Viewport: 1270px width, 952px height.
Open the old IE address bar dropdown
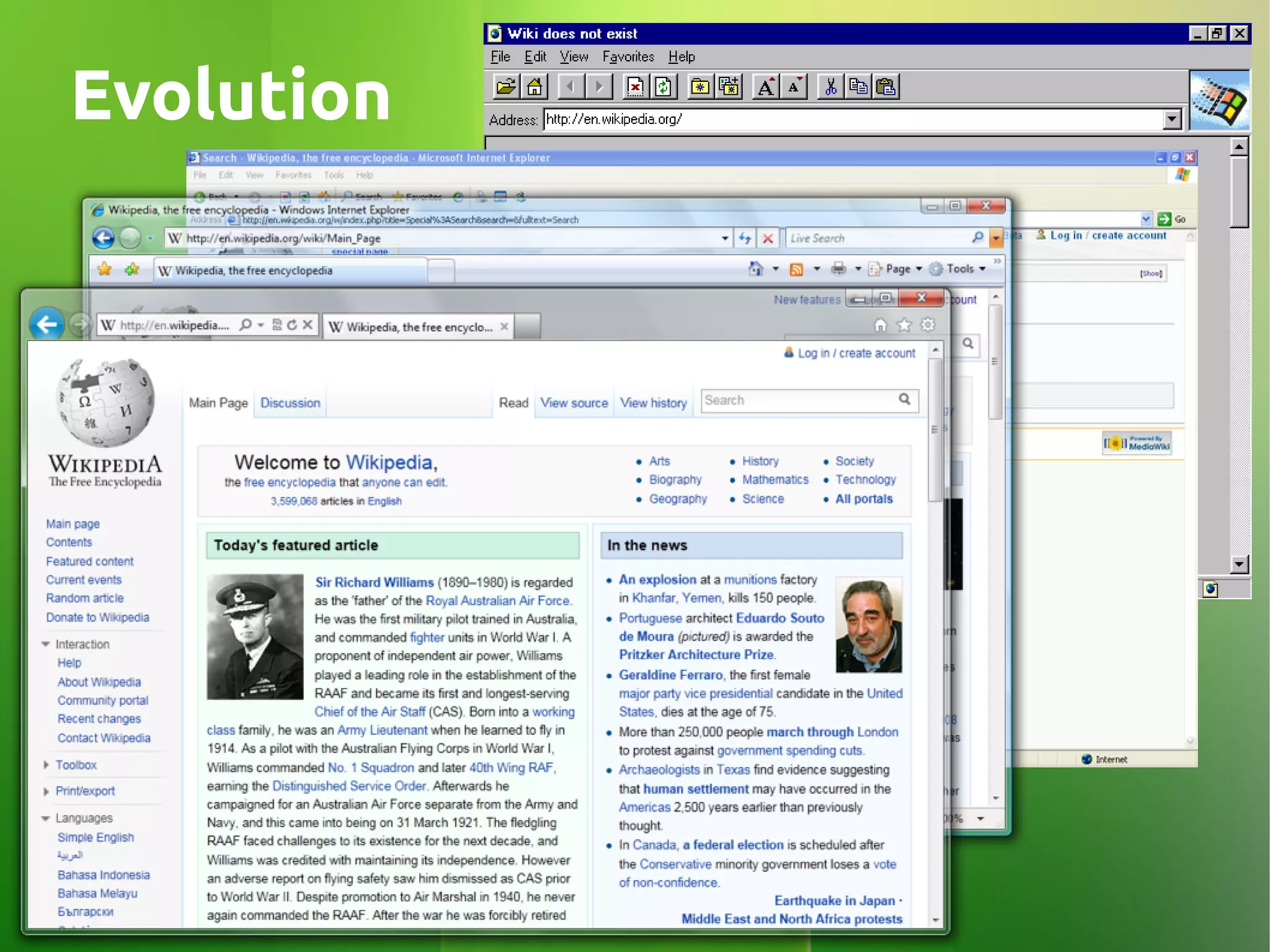(x=1171, y=119)
